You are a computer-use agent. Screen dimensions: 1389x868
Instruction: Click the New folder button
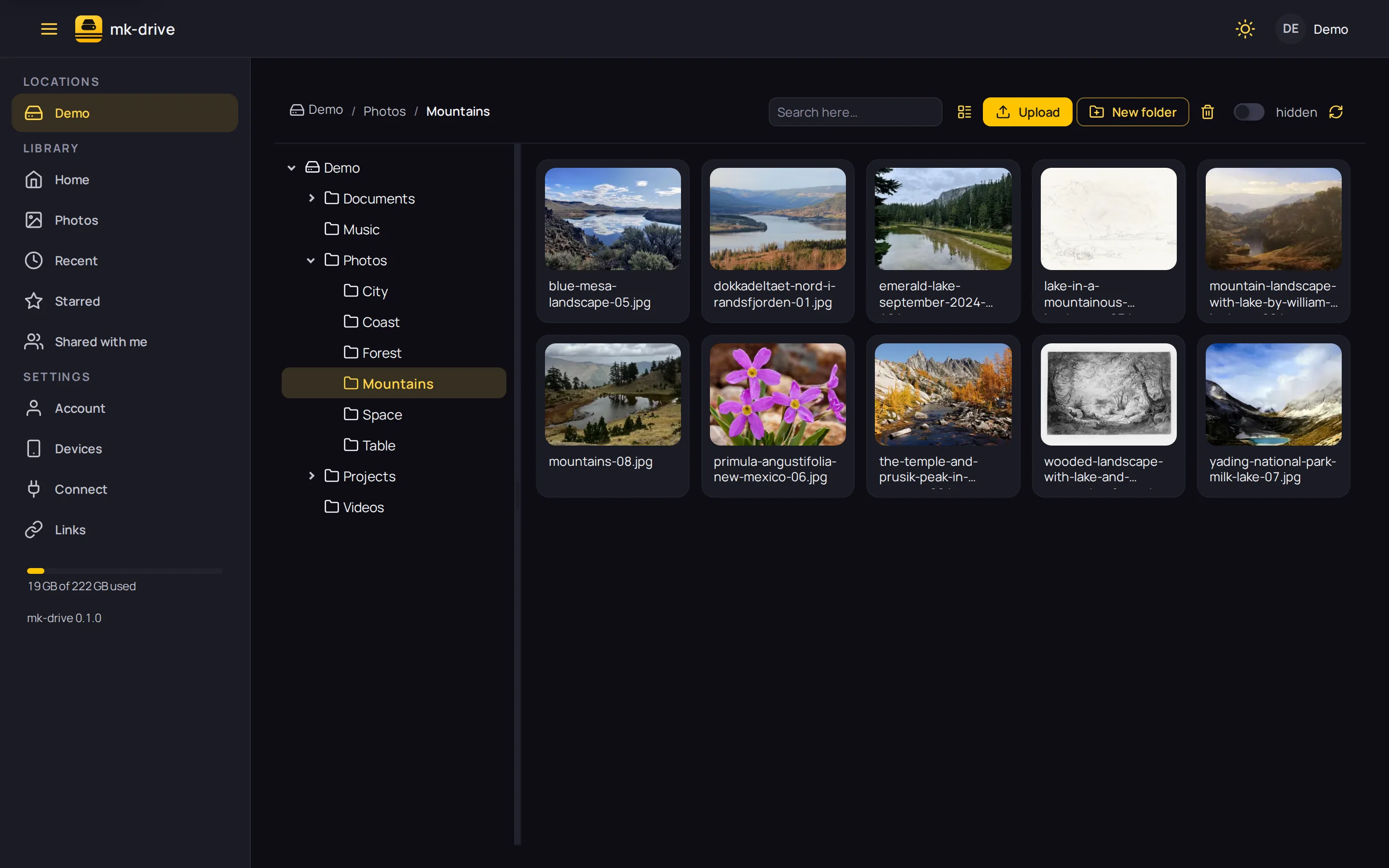tap(1132, 112)
